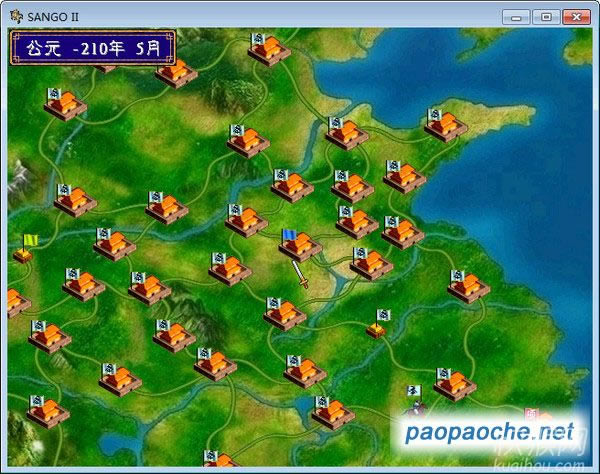Select the blue-flagged city in the map center

click(x=299, y=244)
